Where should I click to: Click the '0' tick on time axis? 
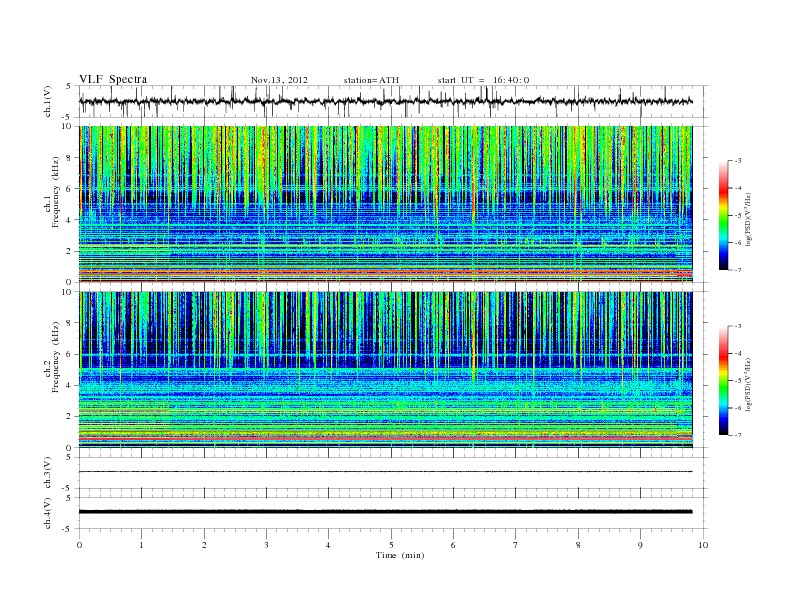click(79, 545)
